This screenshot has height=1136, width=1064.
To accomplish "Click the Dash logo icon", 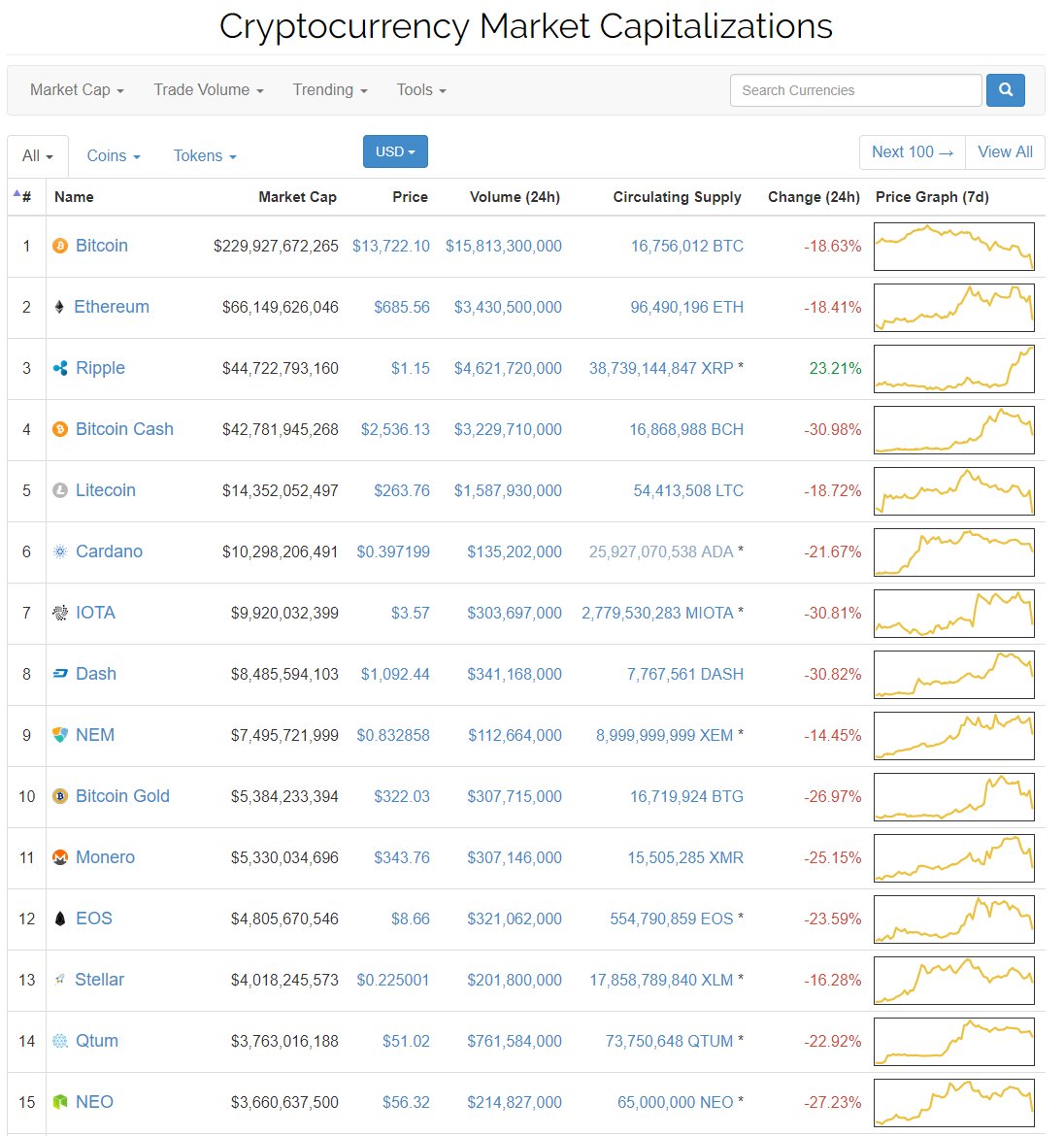I will point(60,674).
